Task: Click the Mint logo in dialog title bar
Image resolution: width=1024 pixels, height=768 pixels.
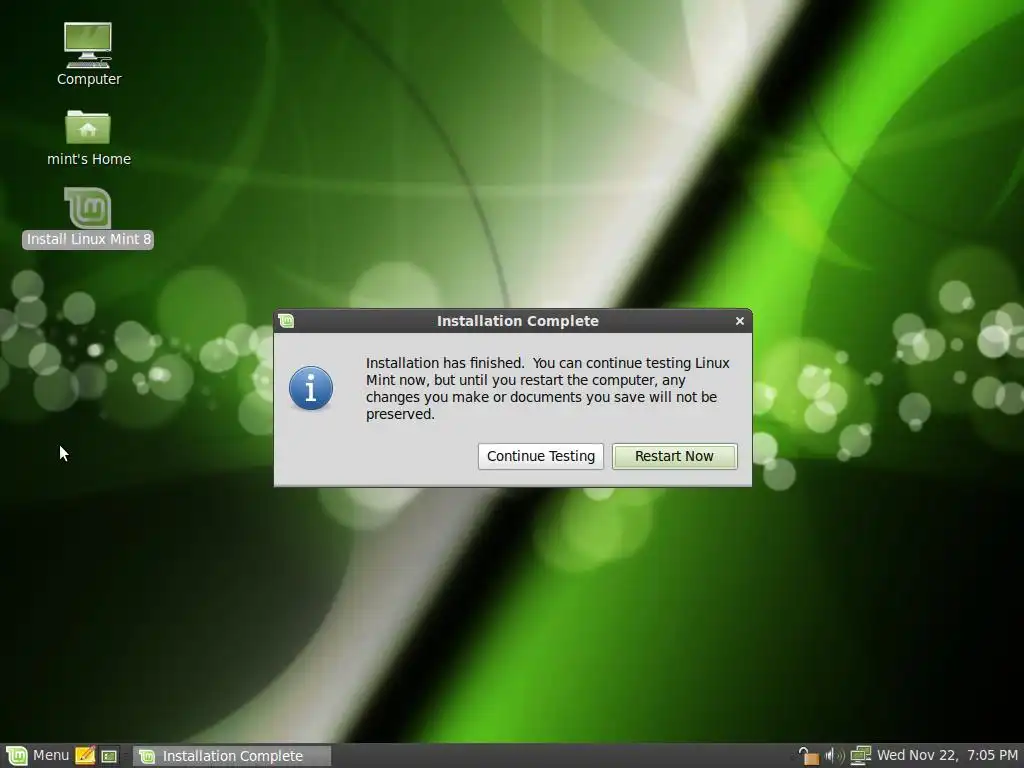Action: click(286, 321)
